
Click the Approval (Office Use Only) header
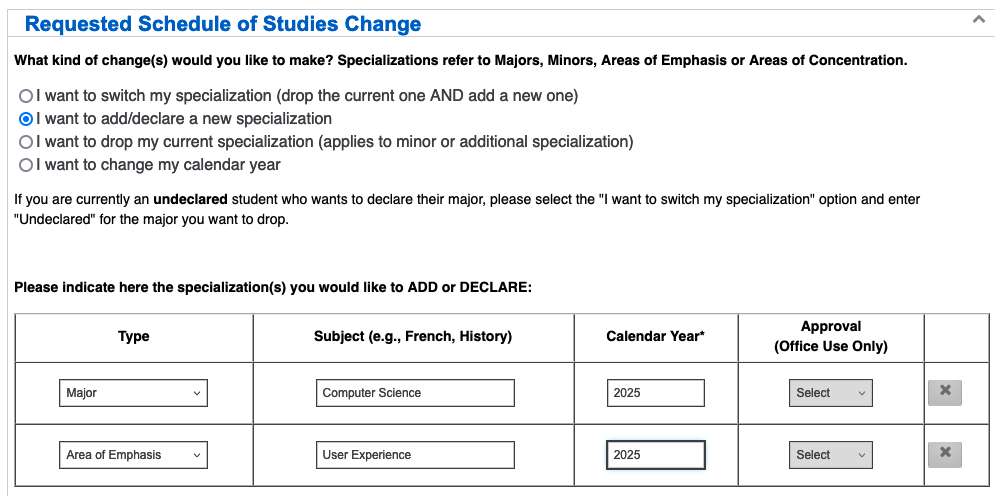tap(831, 336)
